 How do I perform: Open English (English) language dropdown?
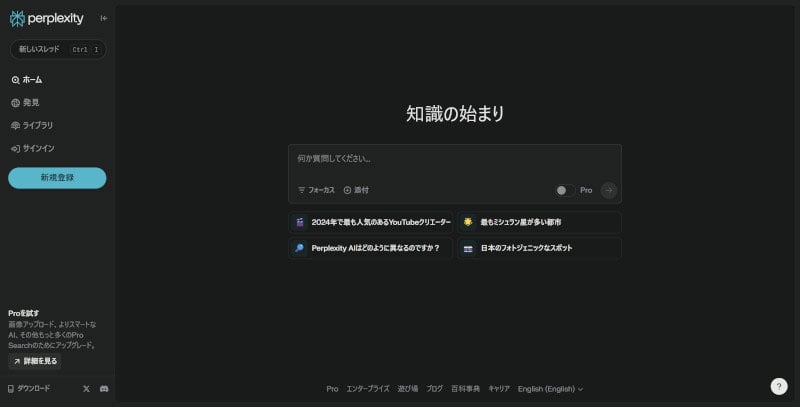tap(551, 389)
